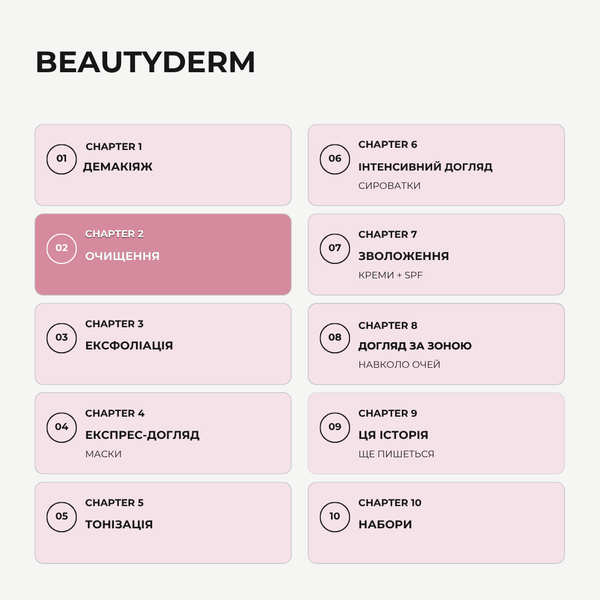Click the 01 circle number icon
600x600 pixels.
(62, 159)
